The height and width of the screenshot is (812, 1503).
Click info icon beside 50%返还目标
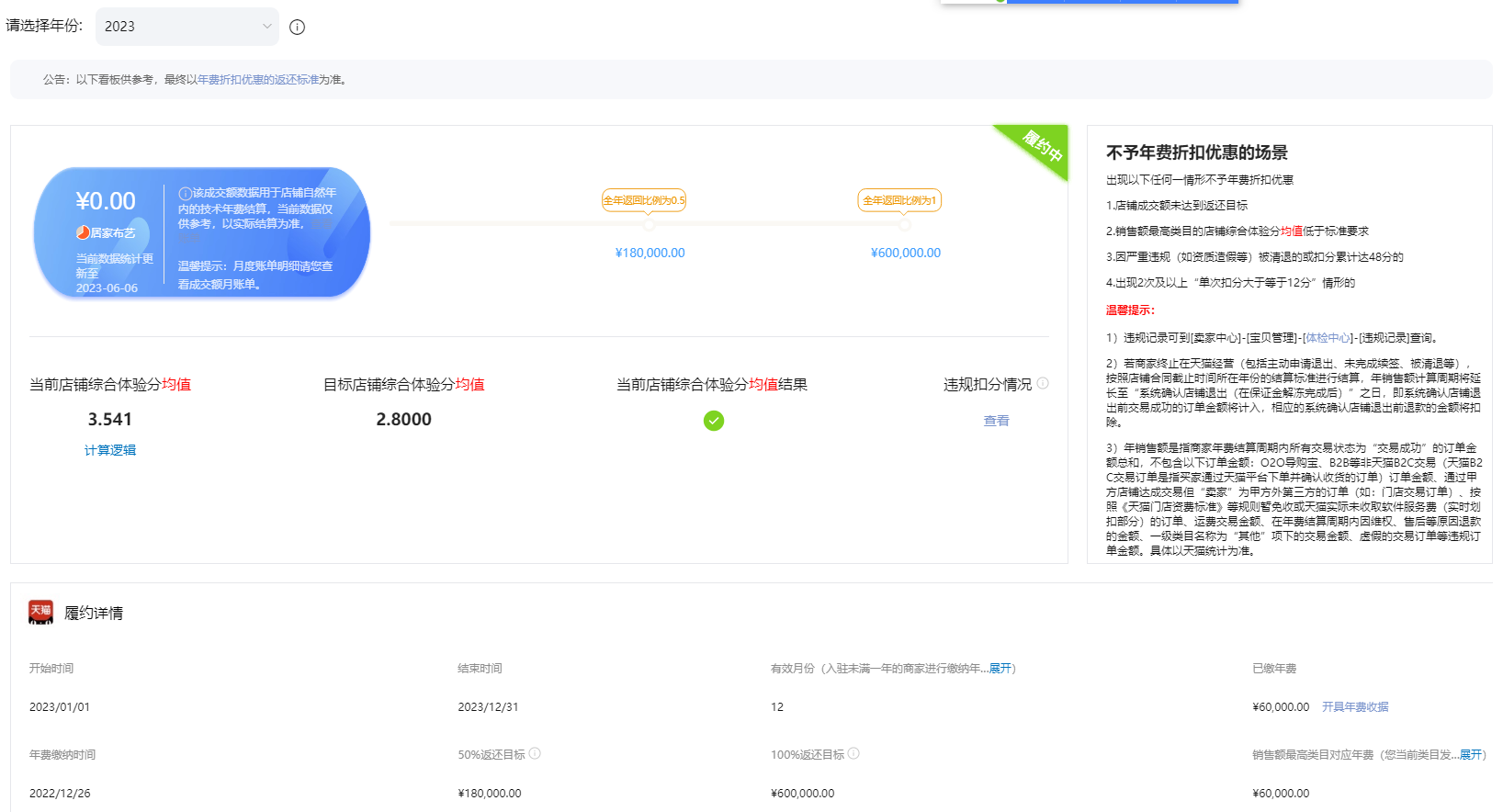(x=535, y=753)
